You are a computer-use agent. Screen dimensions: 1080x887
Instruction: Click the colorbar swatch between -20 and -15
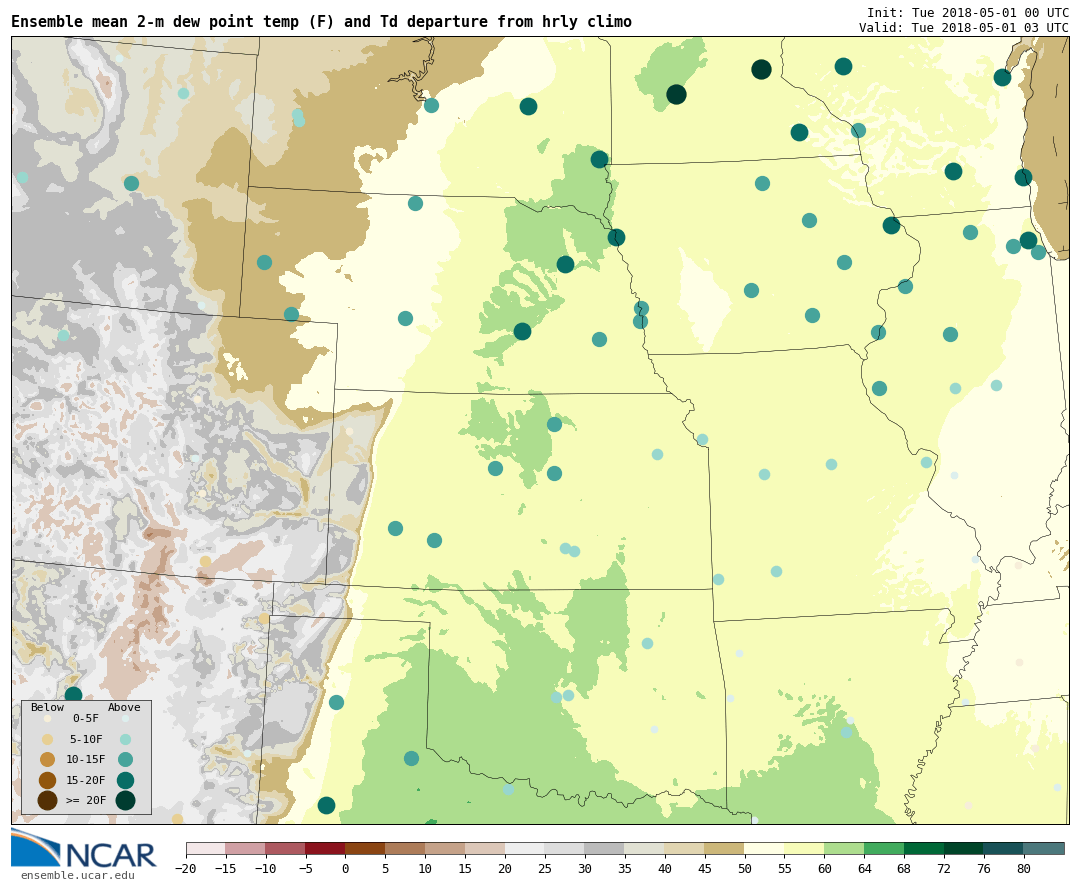point(205,848)
